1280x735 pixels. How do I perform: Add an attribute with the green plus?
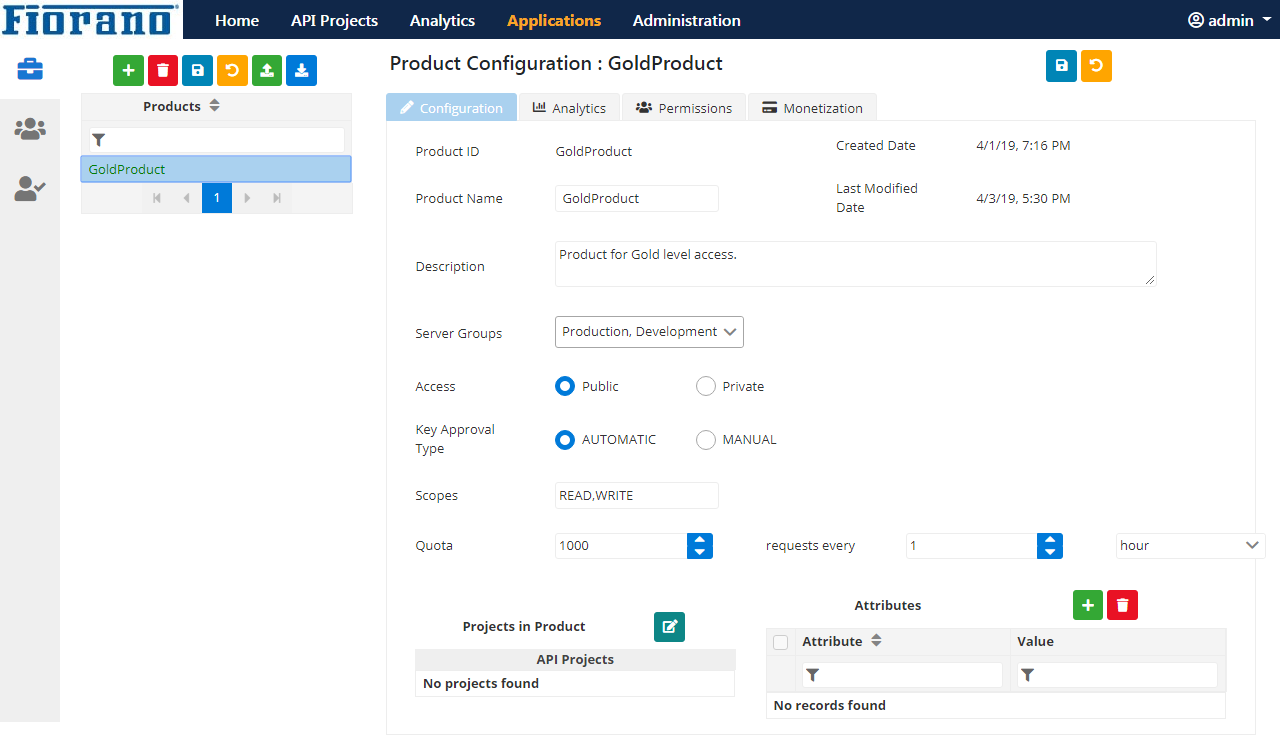(x=1088, y=605)
